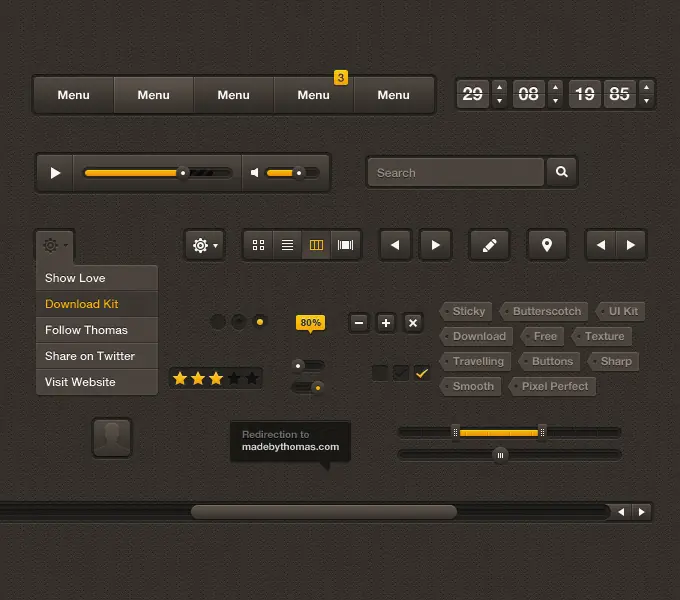Click left arrow in joined arrow pair
The image size is (680, 600).
601,245
